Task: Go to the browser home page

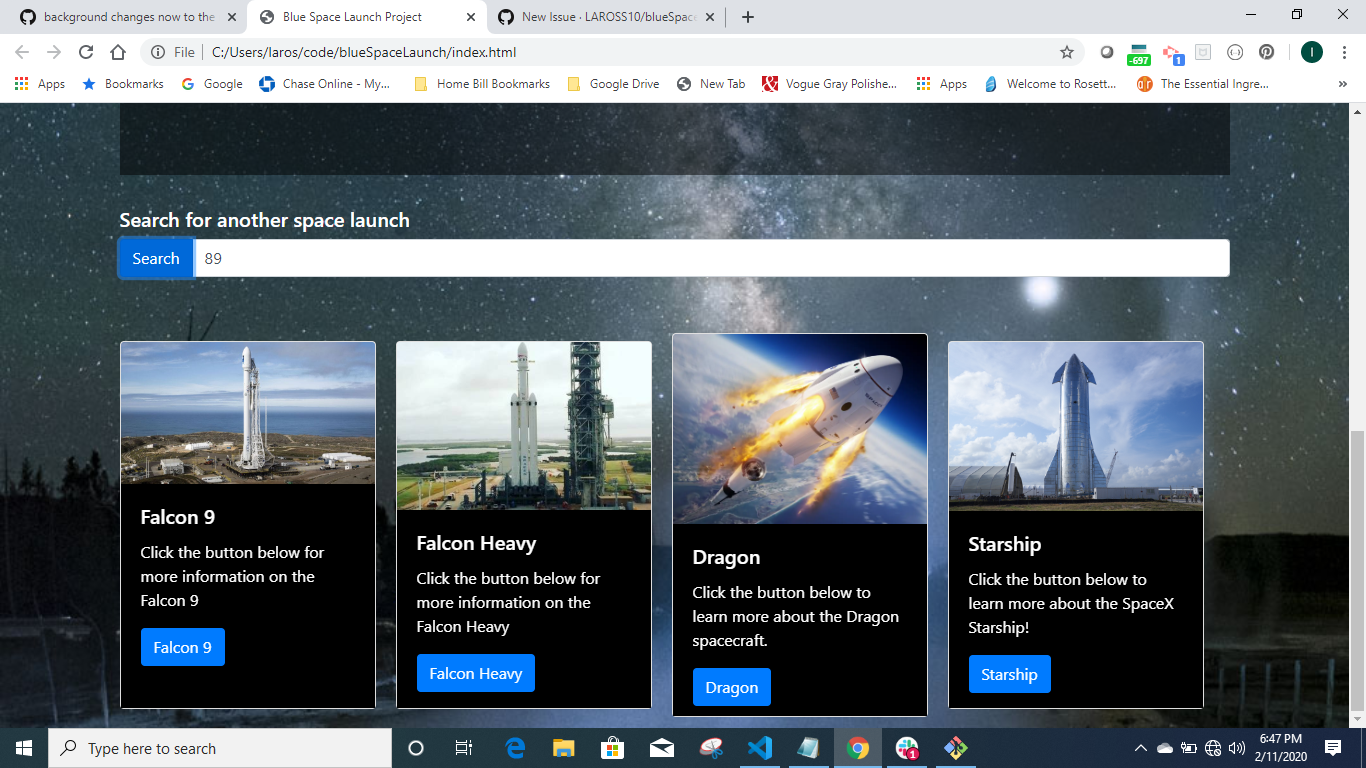Action: [x=118, y=52]
